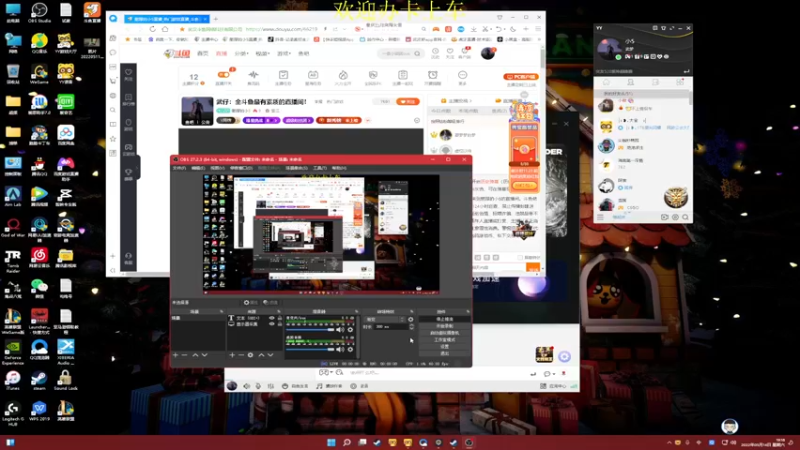
Task: Click the streamer avatar thumbnail on Douyu
Action: tap(197, 111)
